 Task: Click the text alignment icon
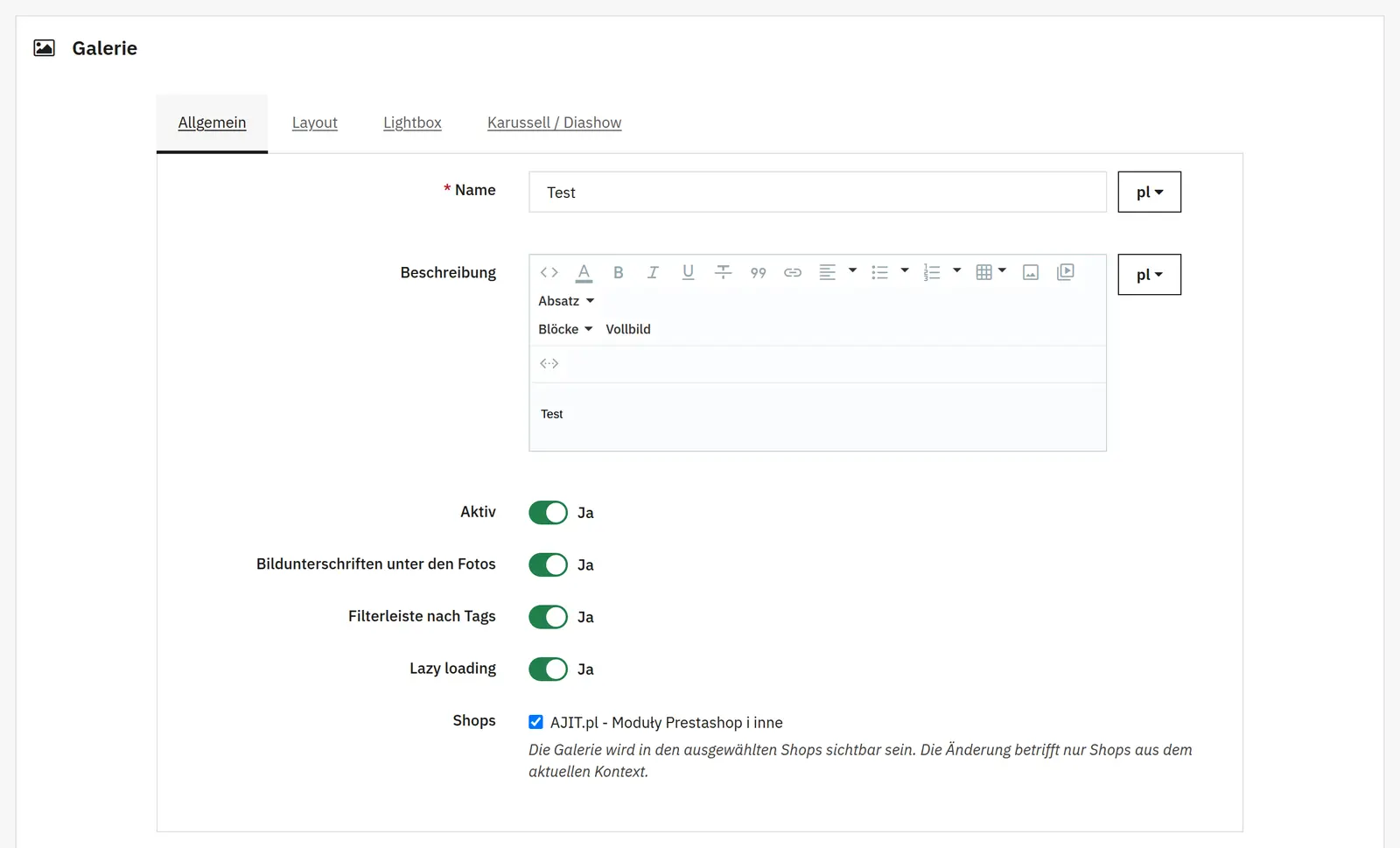point(827,272)
